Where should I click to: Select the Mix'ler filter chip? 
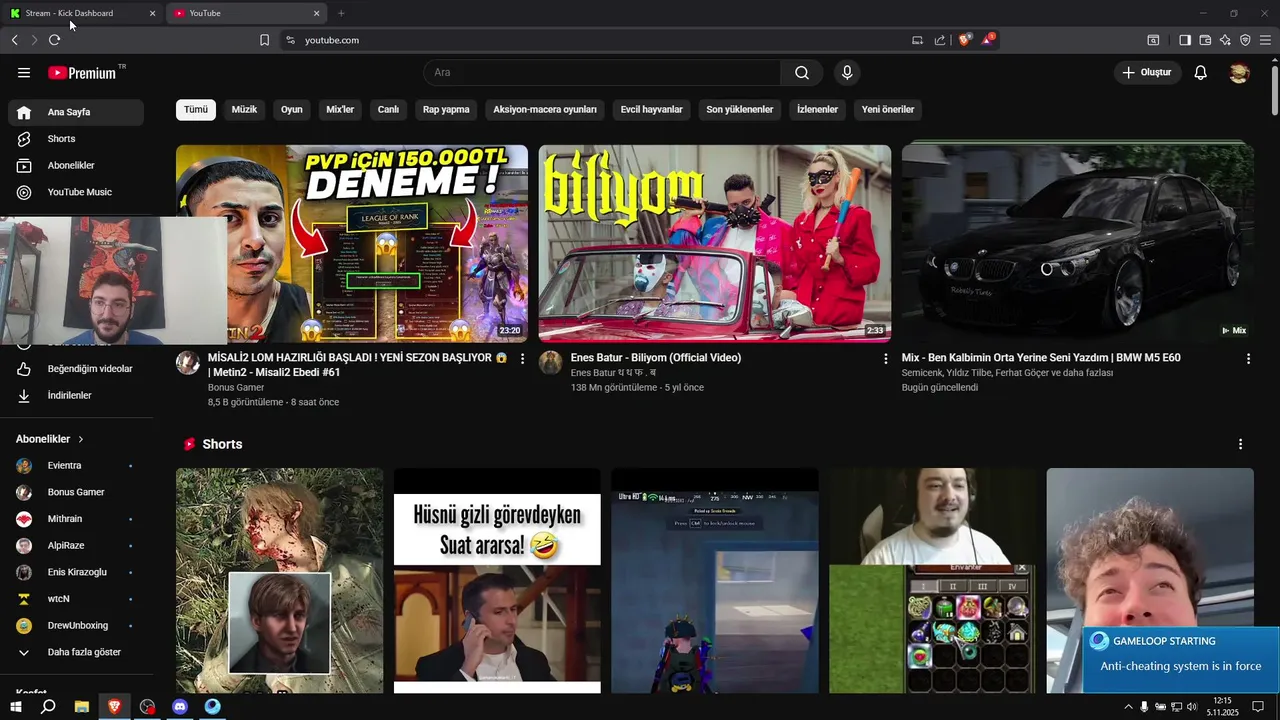tap(340, 110)
